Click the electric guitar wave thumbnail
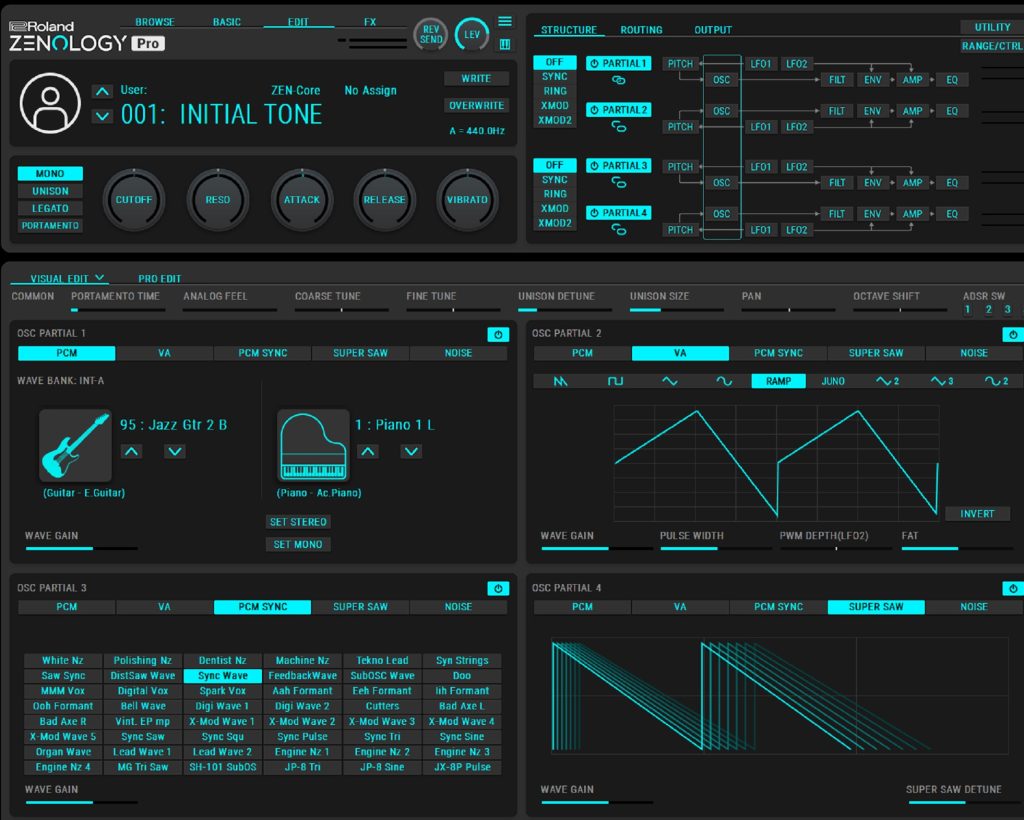Screen dimensions: 1024x820 click(x=76, y=446)
